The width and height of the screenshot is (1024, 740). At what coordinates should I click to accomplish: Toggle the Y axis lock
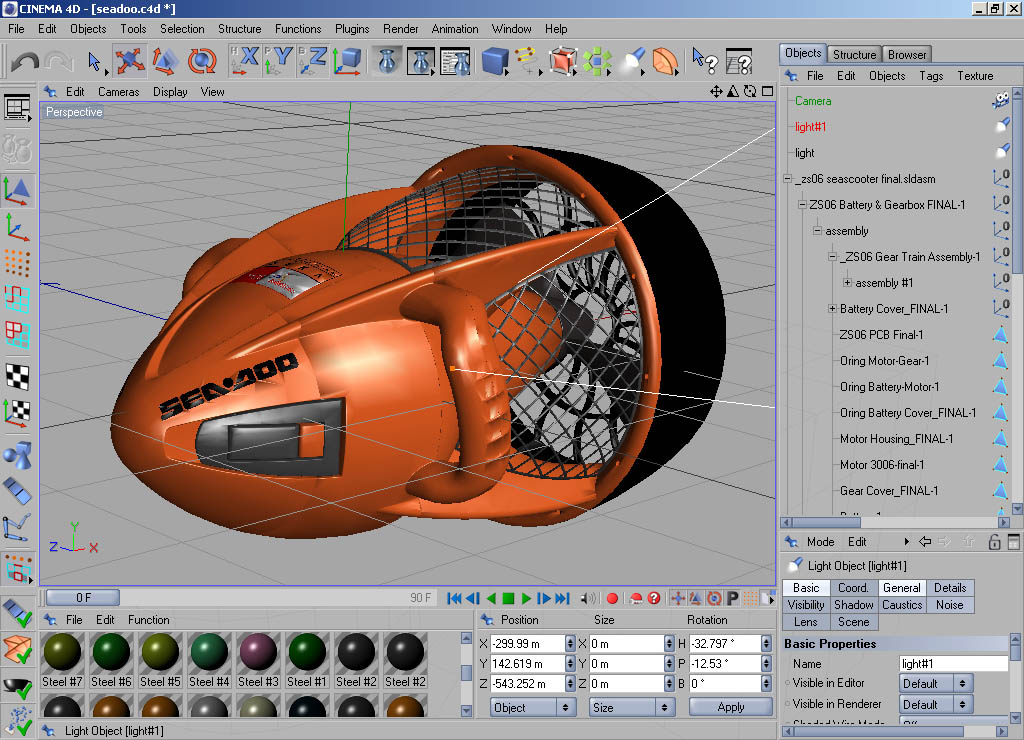[x=279, y=60]
